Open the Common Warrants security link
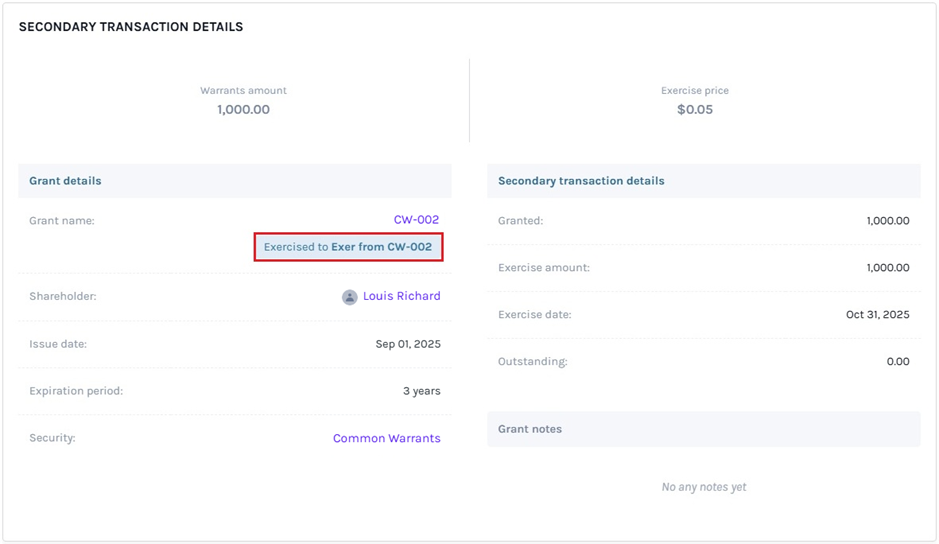The image size is (939, 544). click(386, 438)
